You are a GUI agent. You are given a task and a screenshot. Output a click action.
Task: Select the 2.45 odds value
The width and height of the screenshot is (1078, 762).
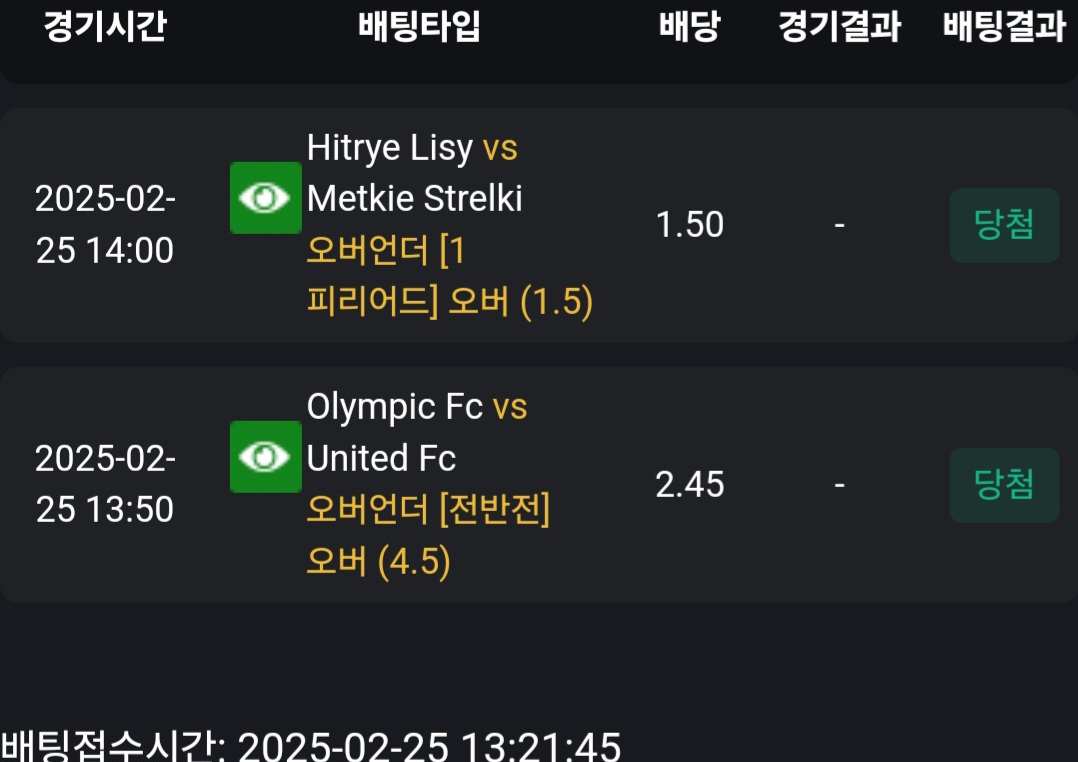(x=689, y=485)
